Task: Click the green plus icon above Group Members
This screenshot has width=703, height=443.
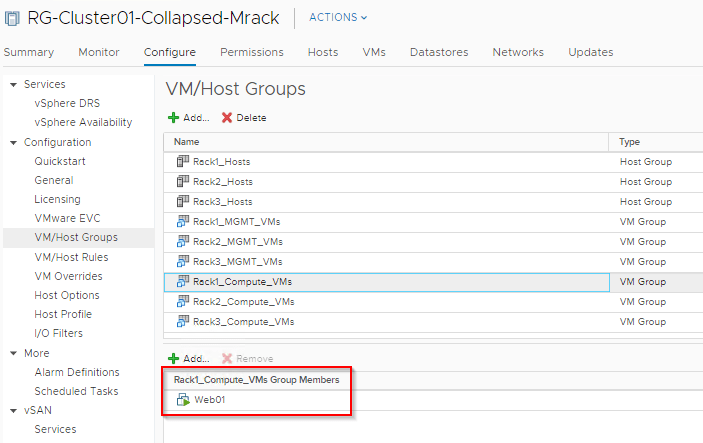Action: click(173, 359)
